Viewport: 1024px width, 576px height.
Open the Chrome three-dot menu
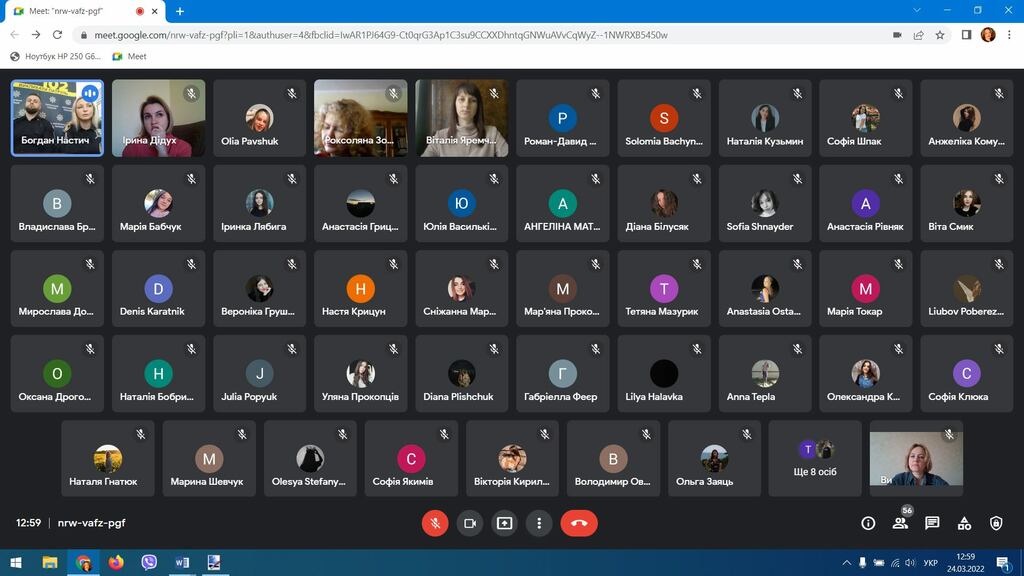[x=1009, y=35]
